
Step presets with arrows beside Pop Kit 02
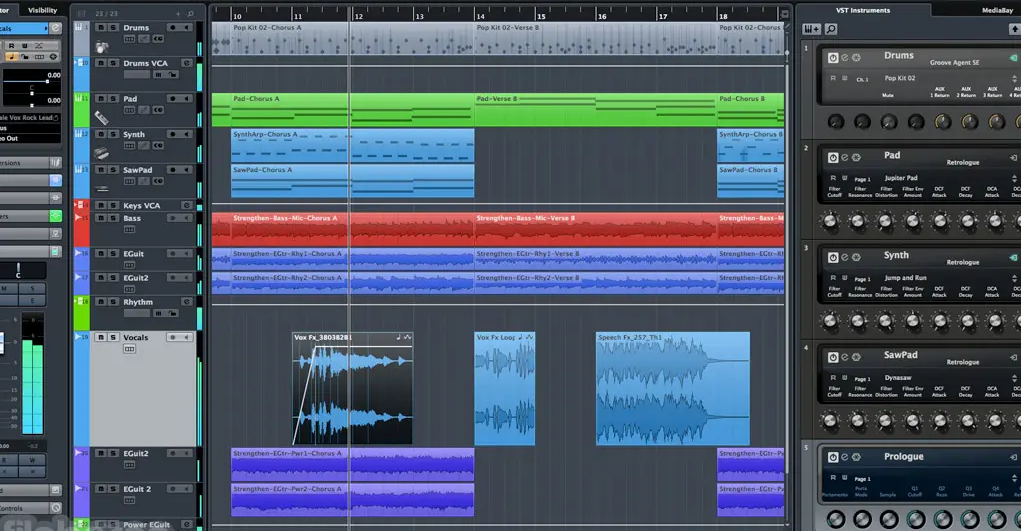tap(1014, 78)
